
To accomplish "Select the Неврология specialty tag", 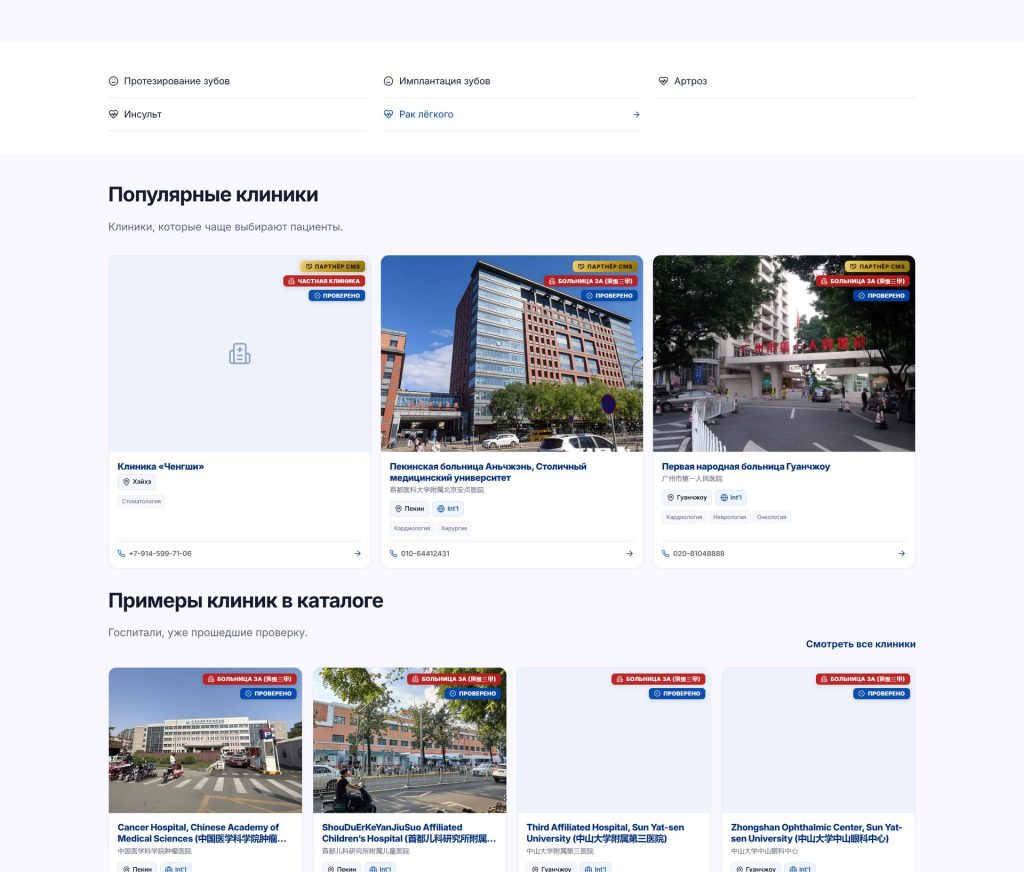I will 729,517.
